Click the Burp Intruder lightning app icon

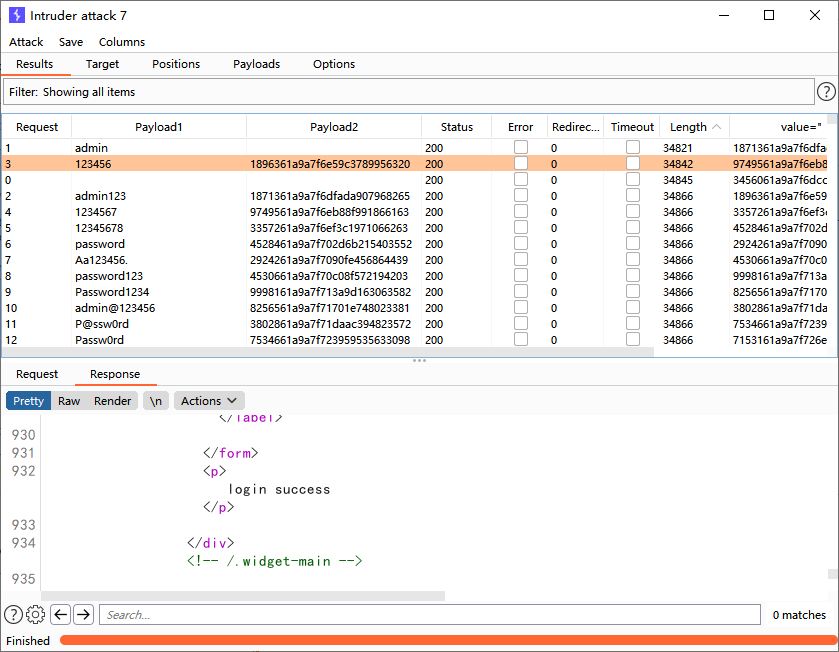(17, 15)
